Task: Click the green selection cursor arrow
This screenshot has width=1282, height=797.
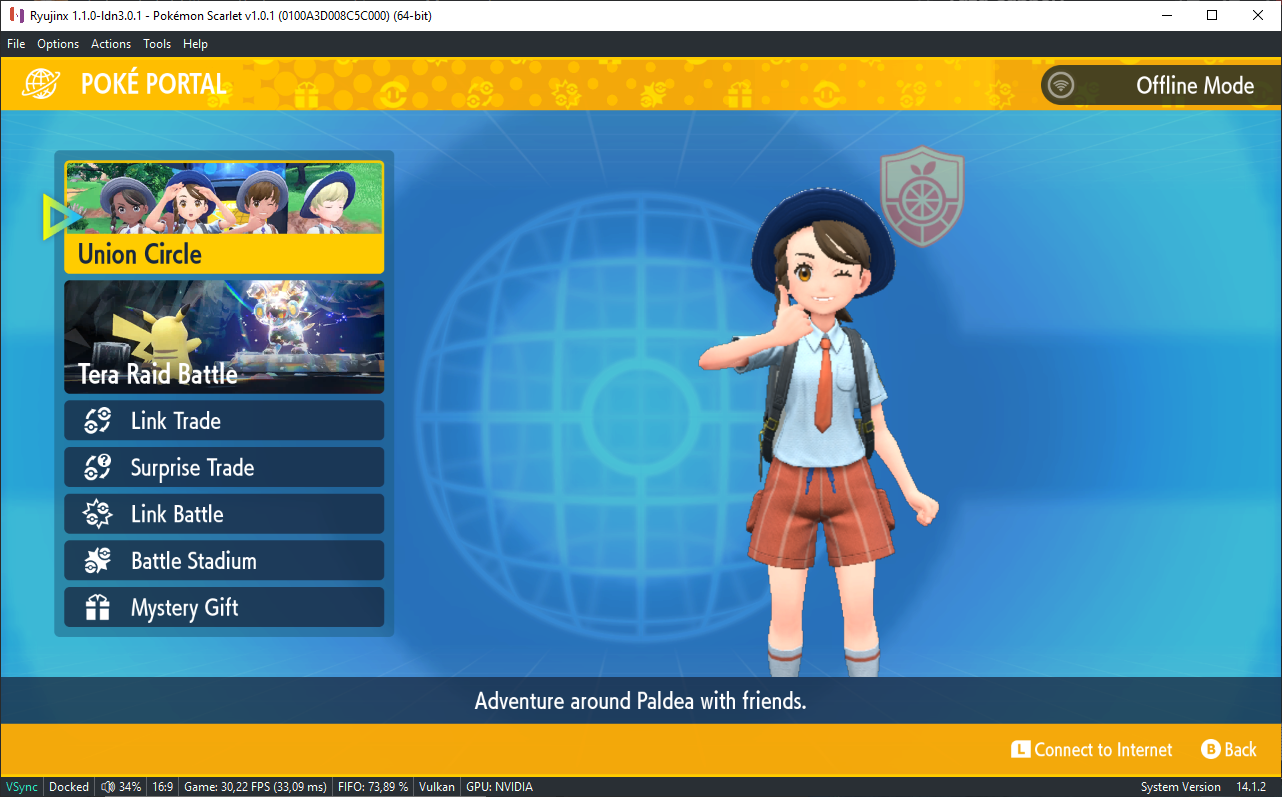Action: click(60, 217)
